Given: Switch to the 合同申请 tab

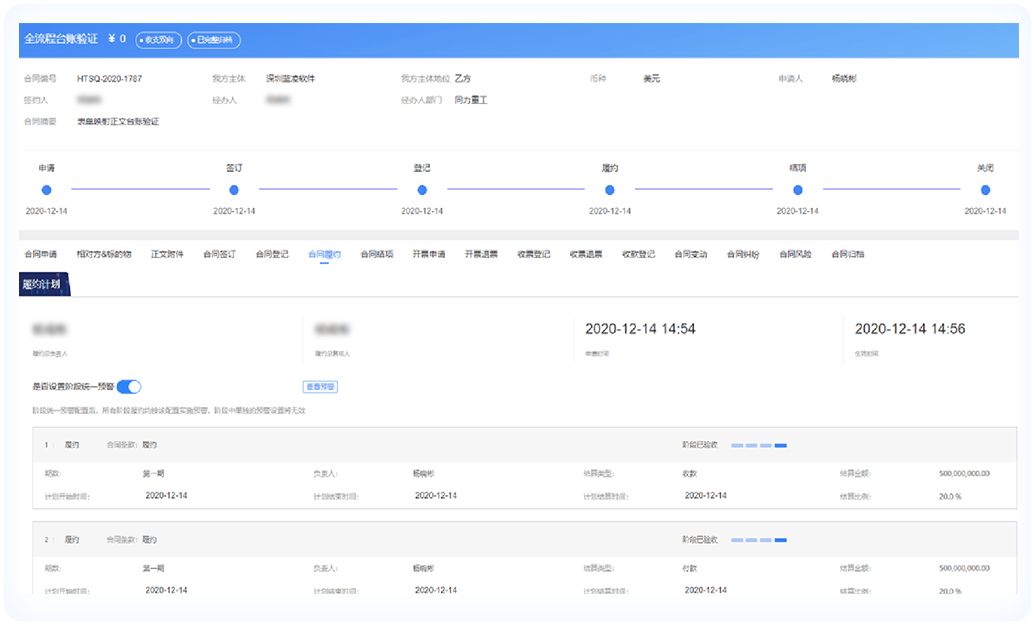Looking at the screenshot, I should tap(41, 255).
